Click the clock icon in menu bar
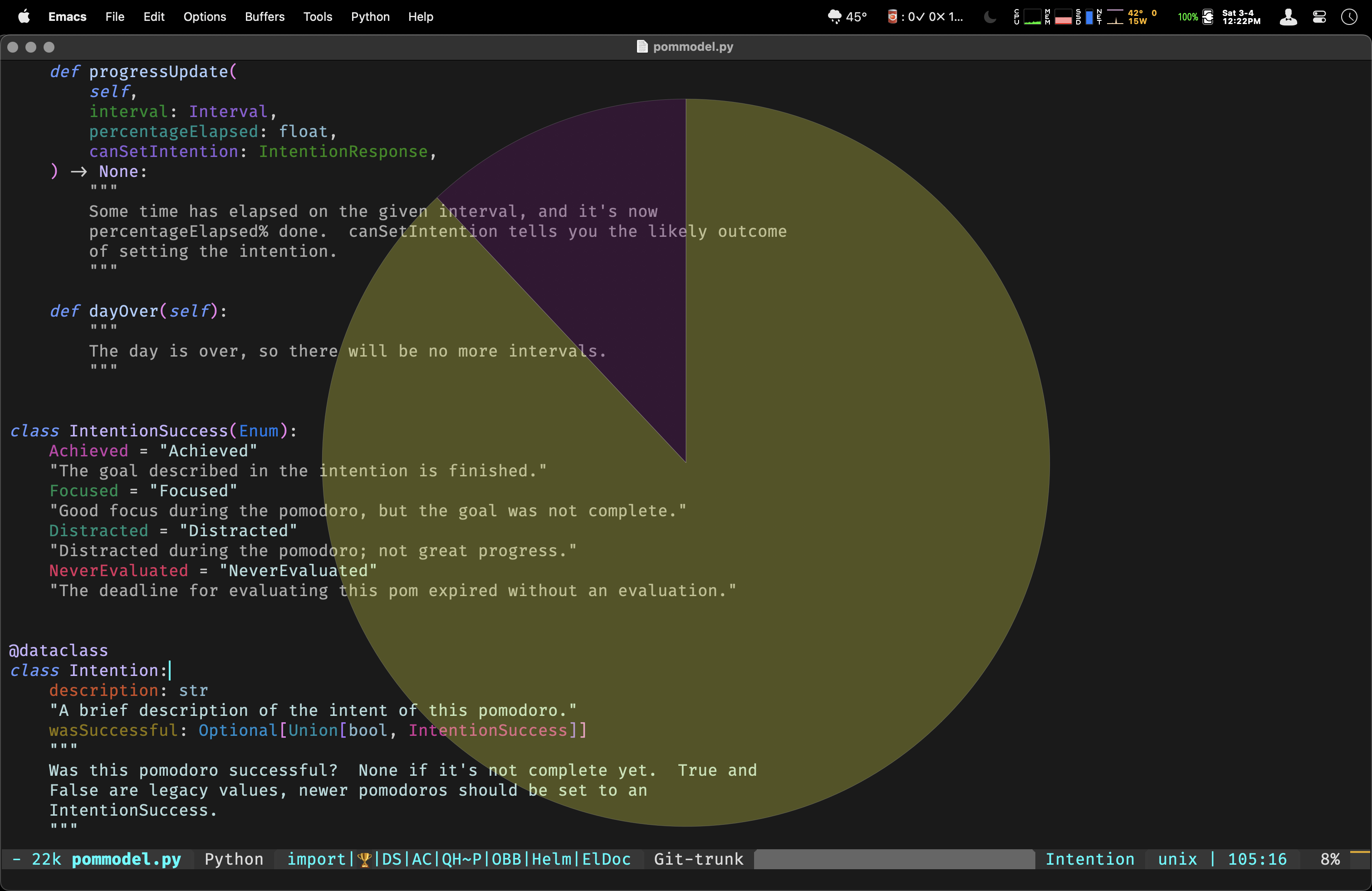The width and height of the screenshot is (1372, 891). pyautogui.click(x=1349, y=17)
